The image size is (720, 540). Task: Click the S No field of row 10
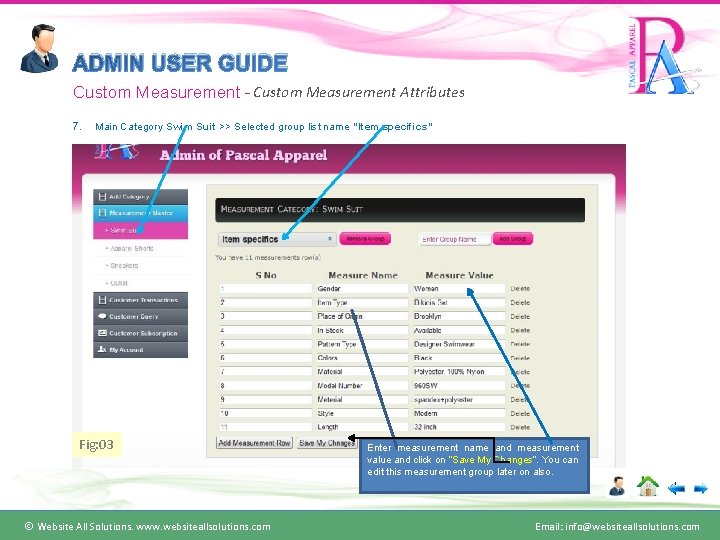coord(265,413)
